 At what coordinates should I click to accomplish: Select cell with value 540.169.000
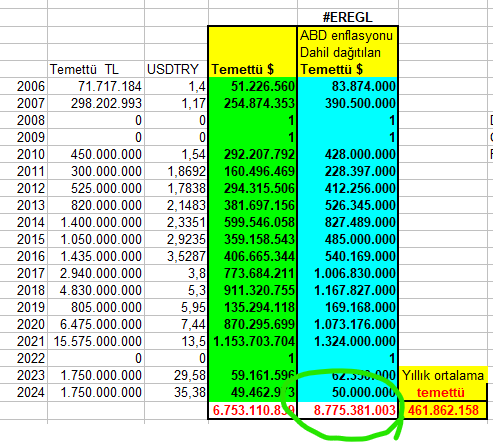coord(347,256)
